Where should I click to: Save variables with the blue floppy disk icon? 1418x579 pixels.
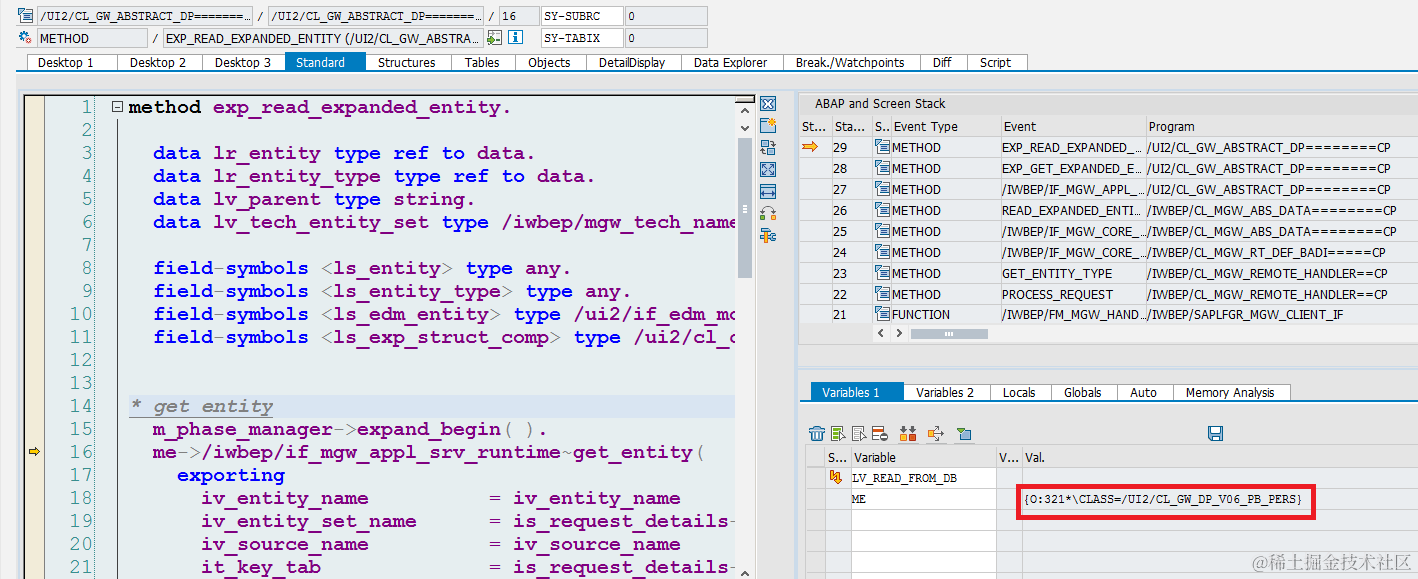click(1216, 433)
